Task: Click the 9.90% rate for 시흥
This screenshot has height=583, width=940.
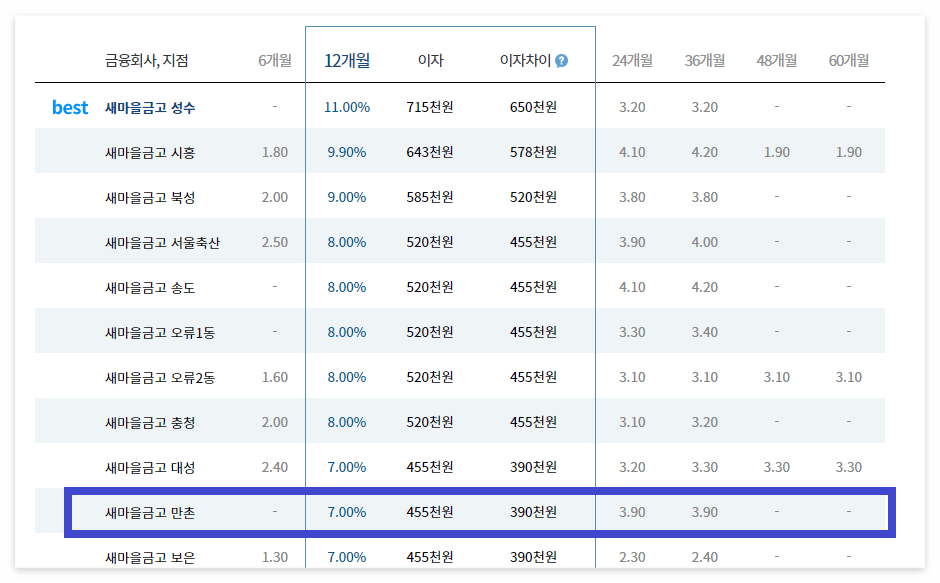Action: [x=347, y=152]
